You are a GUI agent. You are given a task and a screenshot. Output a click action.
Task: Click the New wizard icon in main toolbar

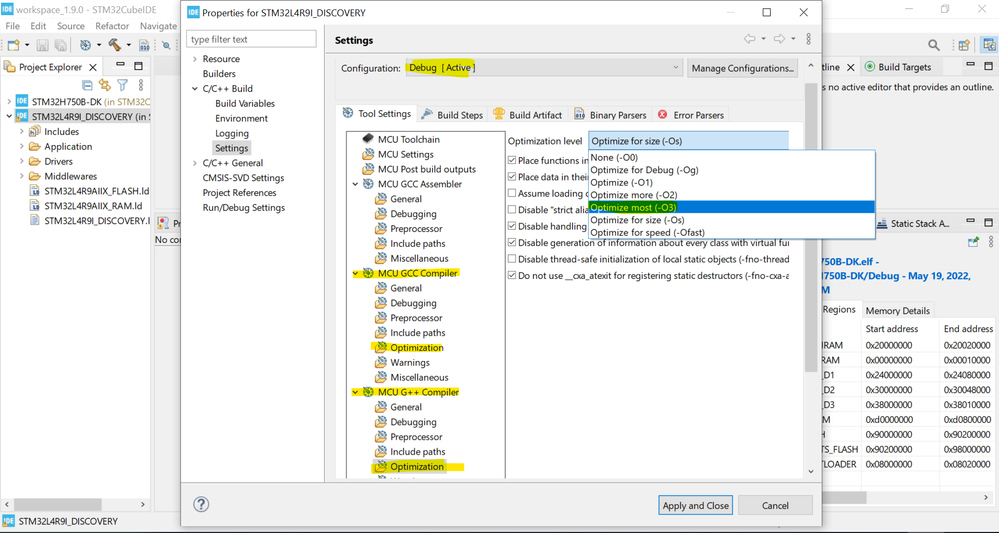[x=13, y=45]
